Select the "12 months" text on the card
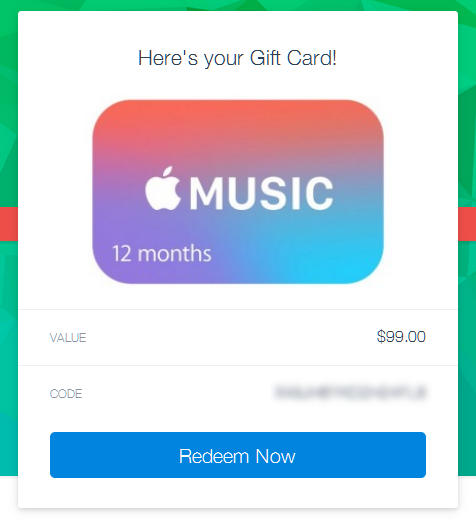Image resolution: width=476 pixels, height=525 pixels. pos(162,253)
